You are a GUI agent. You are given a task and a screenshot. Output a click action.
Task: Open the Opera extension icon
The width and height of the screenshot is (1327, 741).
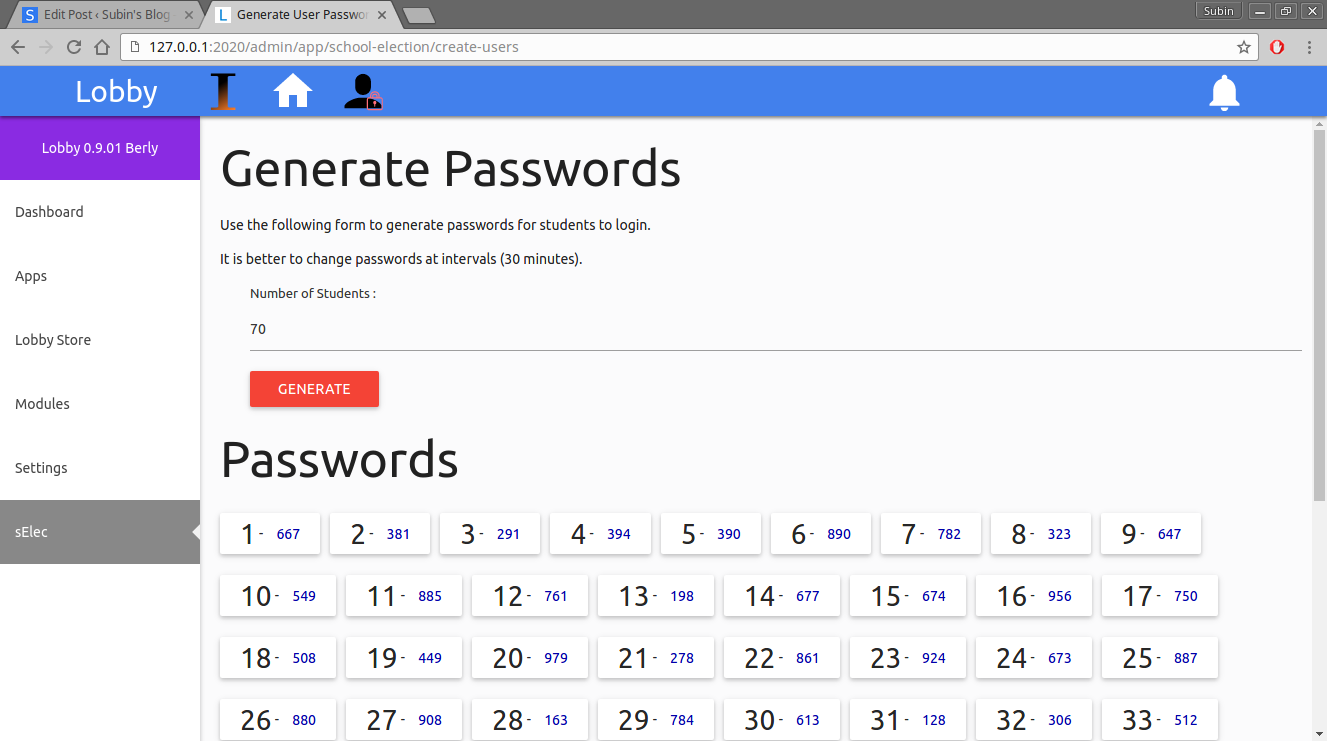pos(1277,47)
